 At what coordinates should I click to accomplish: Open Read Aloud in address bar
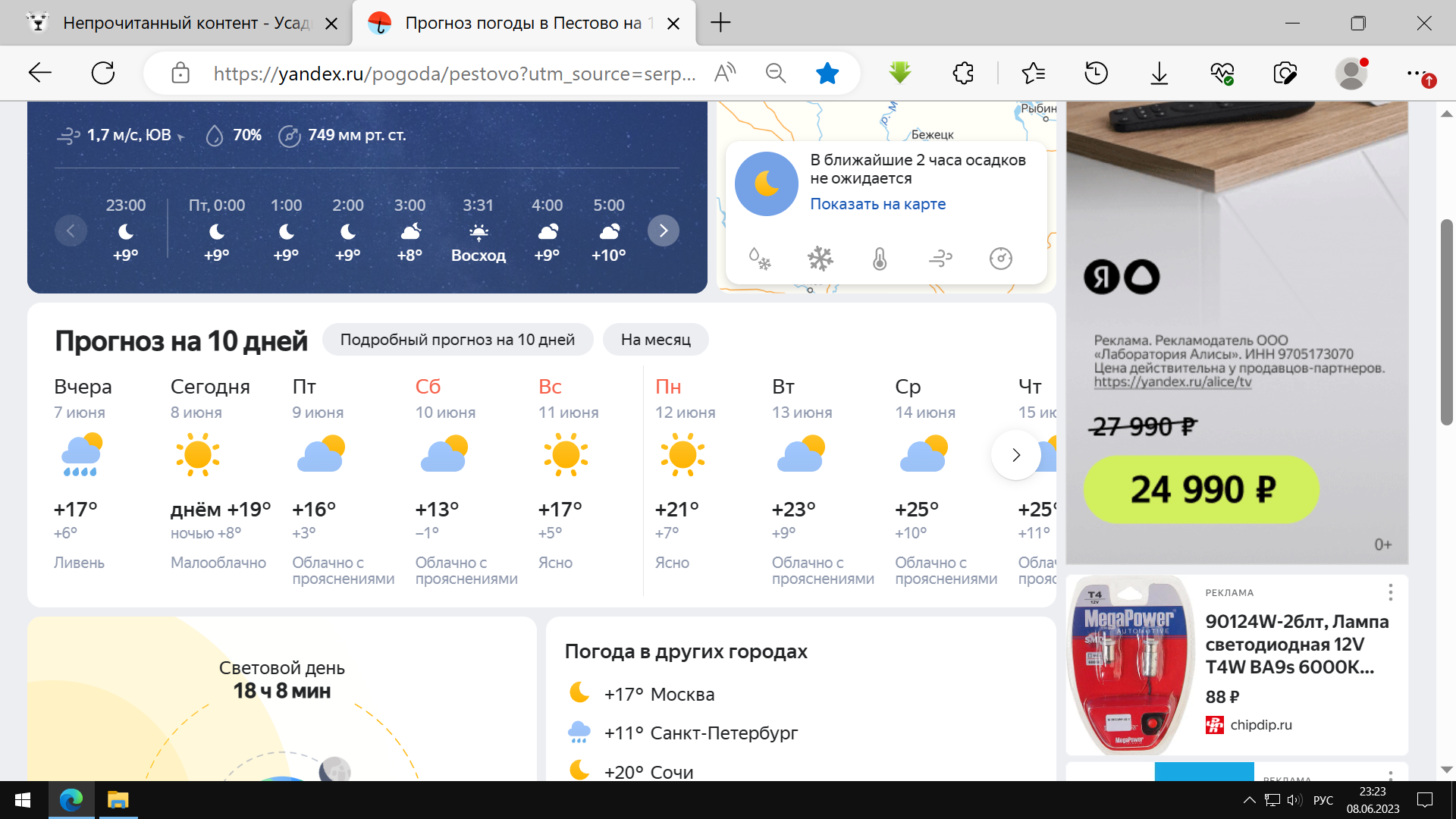point(725,74)
